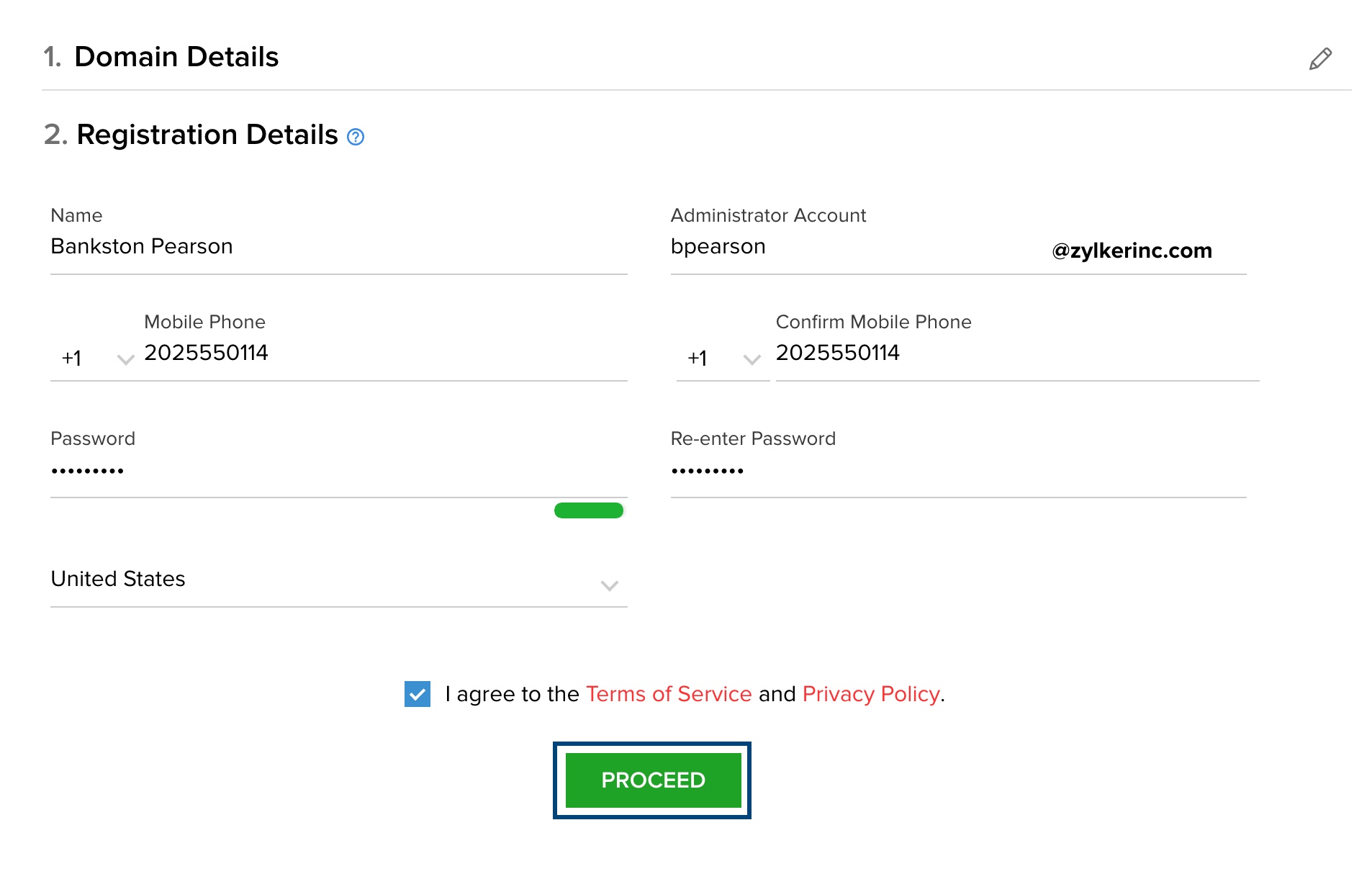Uncheck the Terms of Service agreement checkbox
Viewport: 1372px width, 874px height.
coord(418,694)
